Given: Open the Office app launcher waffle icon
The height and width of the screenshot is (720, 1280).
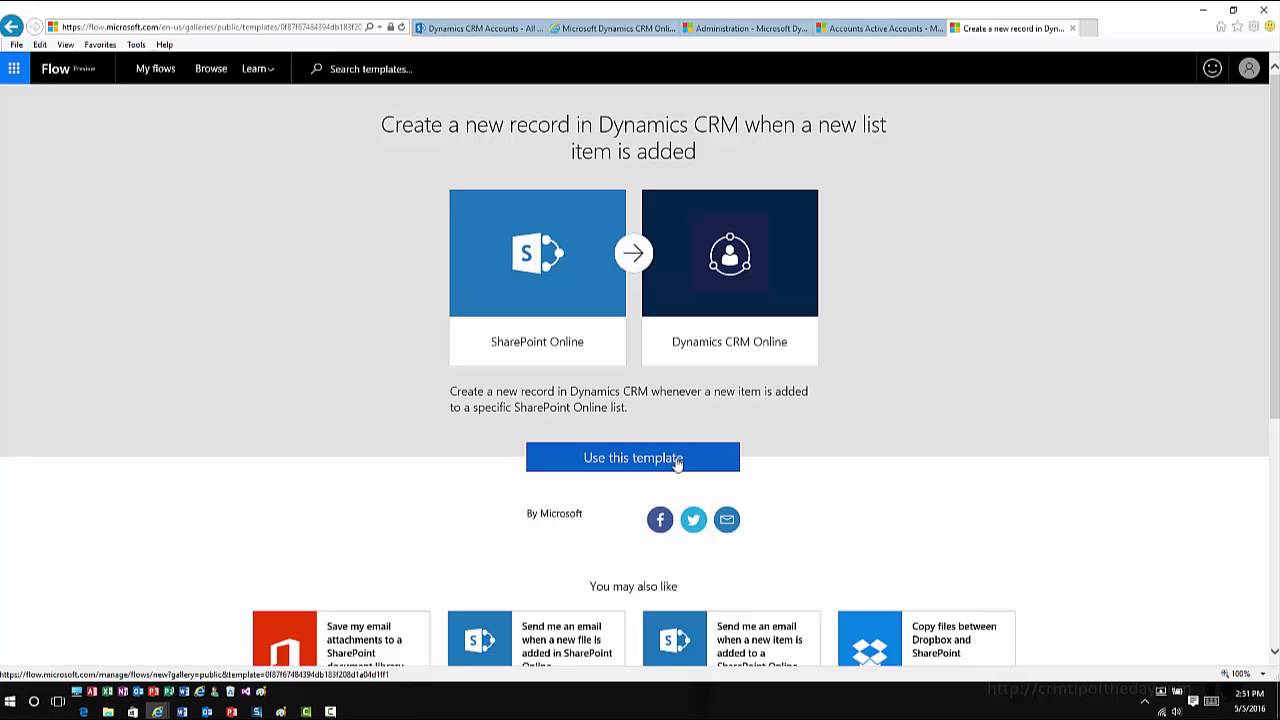Looking at the screenshot, I should tap(14, 68).
